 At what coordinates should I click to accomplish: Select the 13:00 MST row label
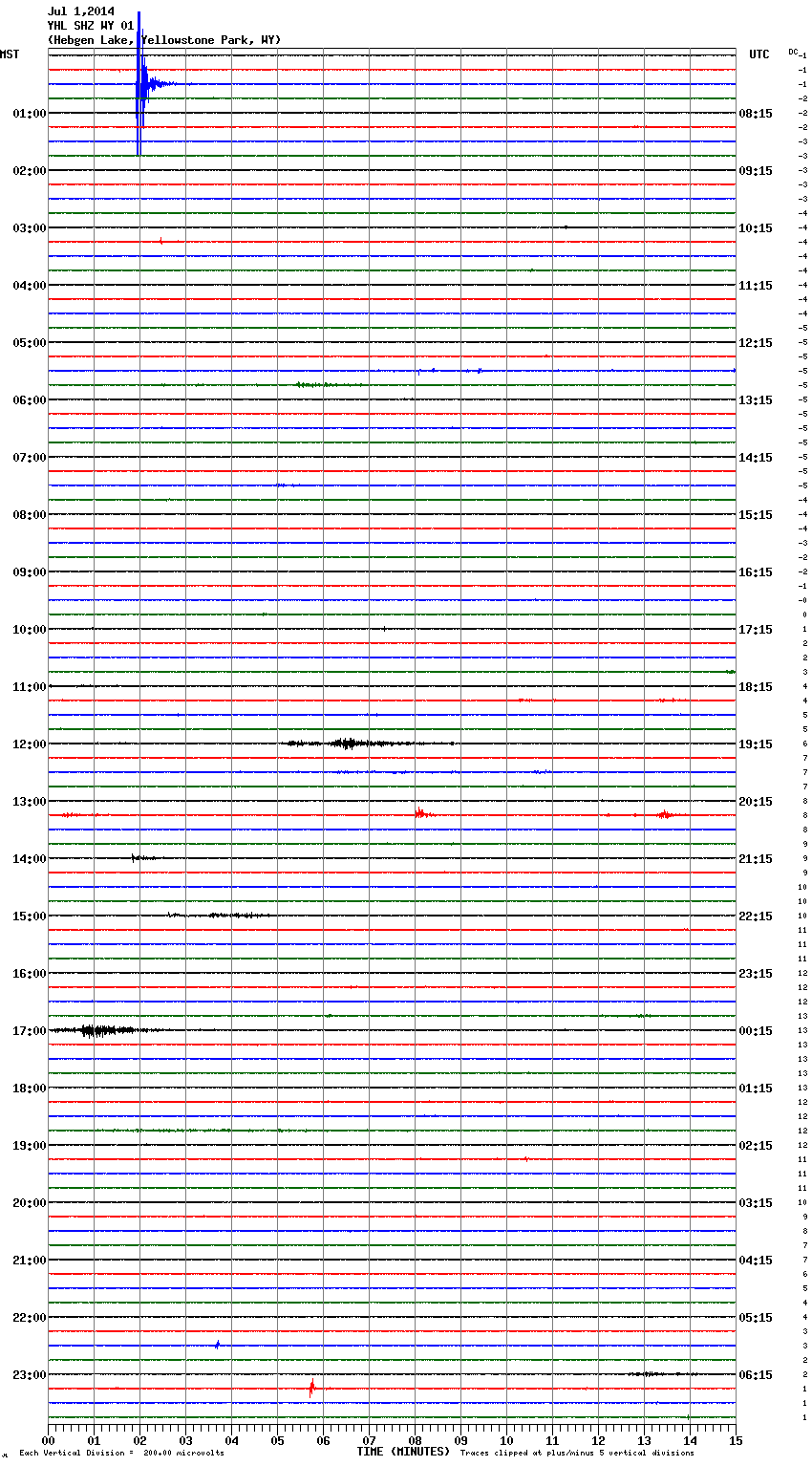[29, 802]
